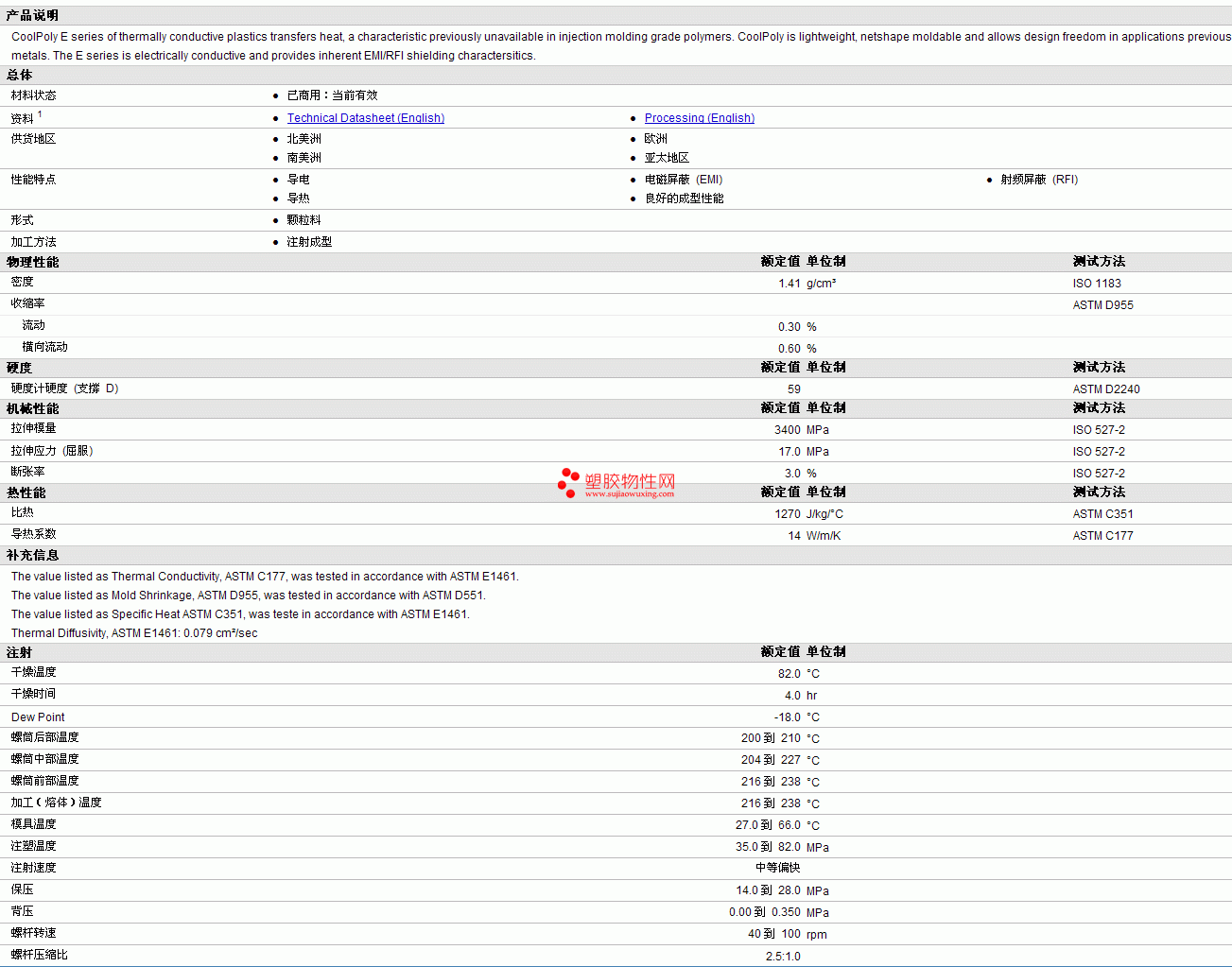Click the 良好的成型性能 feature text
This screenshot has height=967, width=1232.
point(684,199)
